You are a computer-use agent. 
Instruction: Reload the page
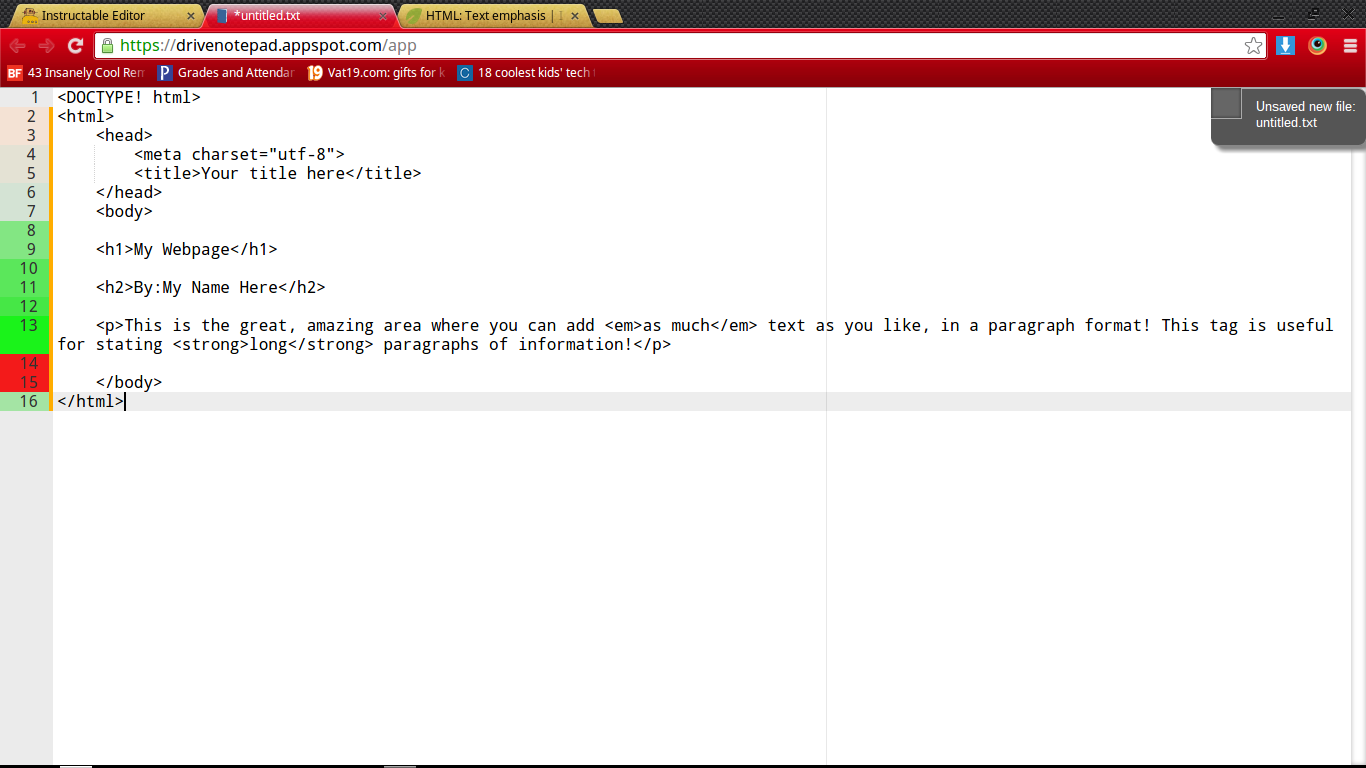click(x=75, y=46)
